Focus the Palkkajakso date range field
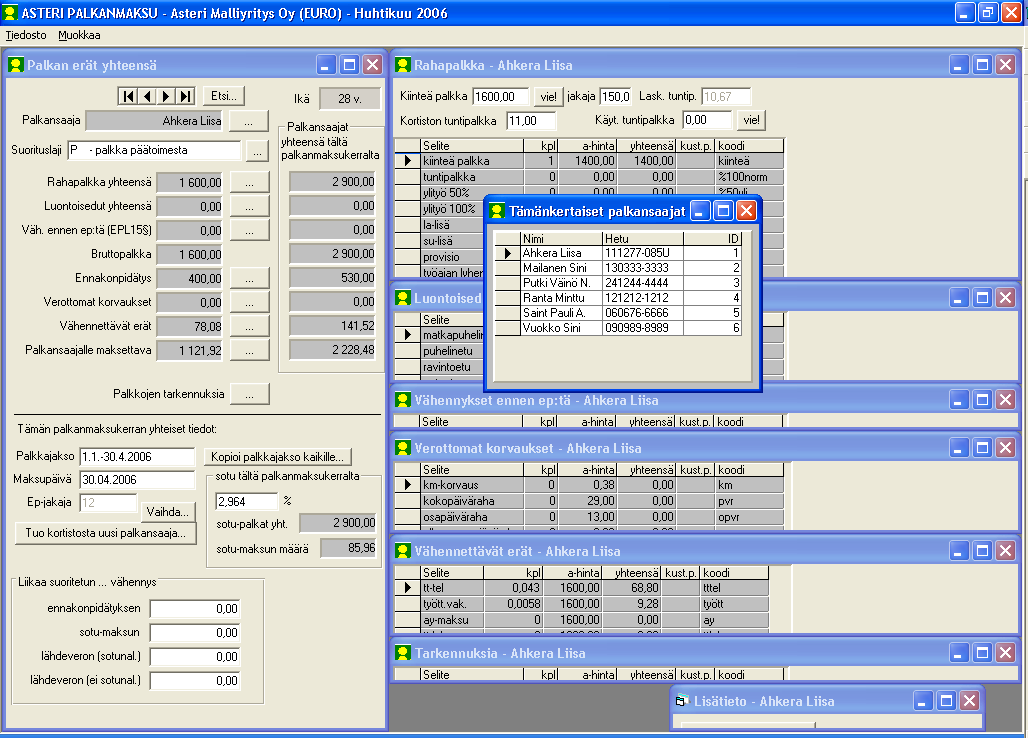 (137, 457)
